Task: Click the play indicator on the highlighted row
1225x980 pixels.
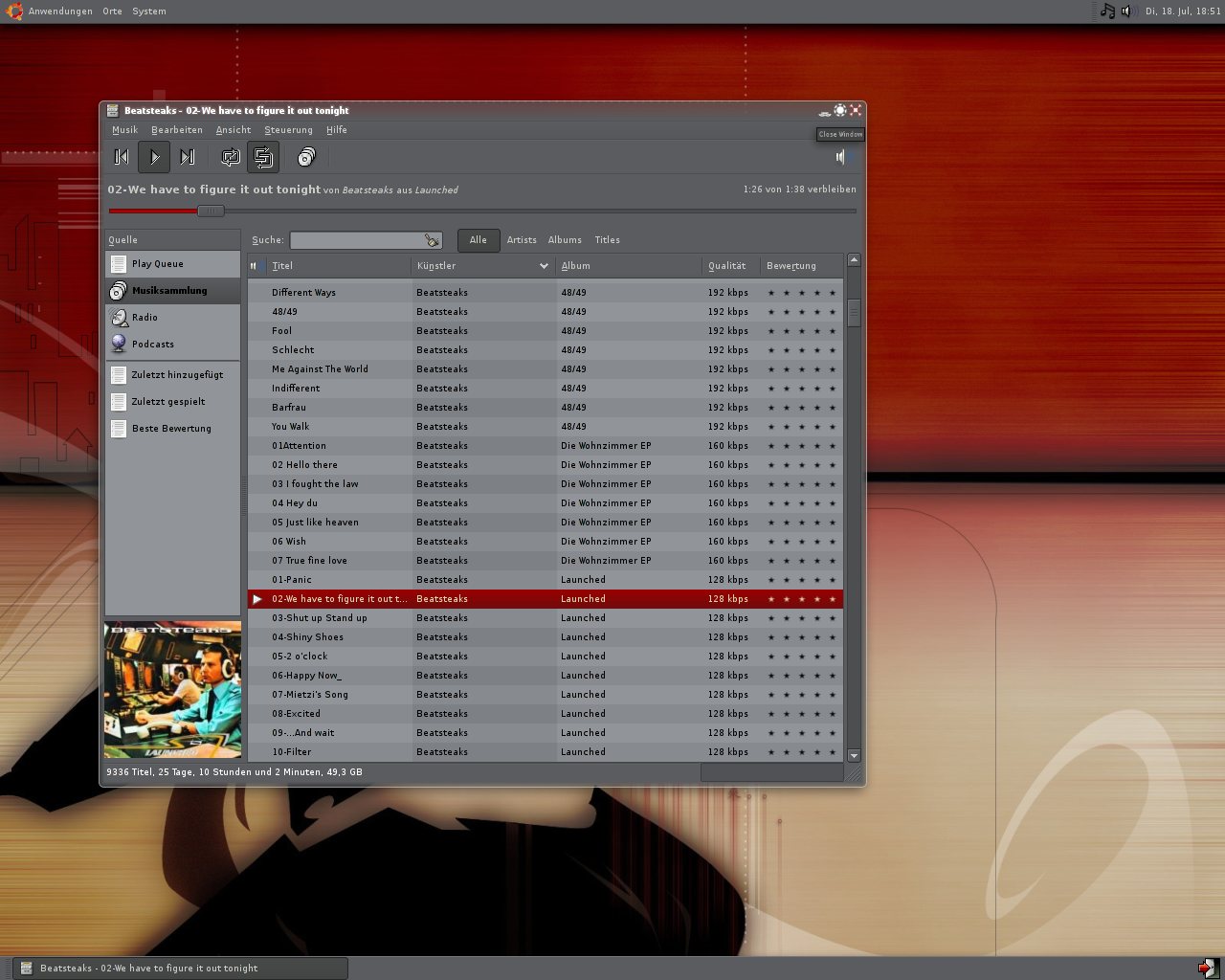Action: pyautogui.click(x=256, y=599)
